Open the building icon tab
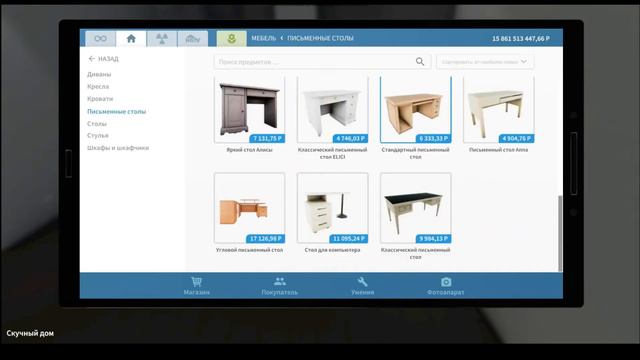Viewport: 640px width, 360px height. tap(193, 38)
